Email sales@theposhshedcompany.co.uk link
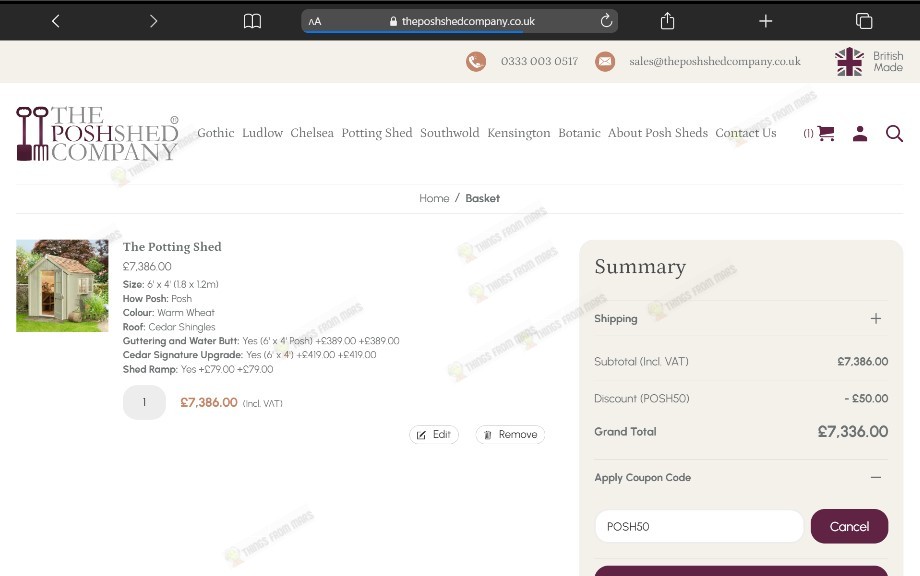 pyautogui.click(x=715, y=61)
